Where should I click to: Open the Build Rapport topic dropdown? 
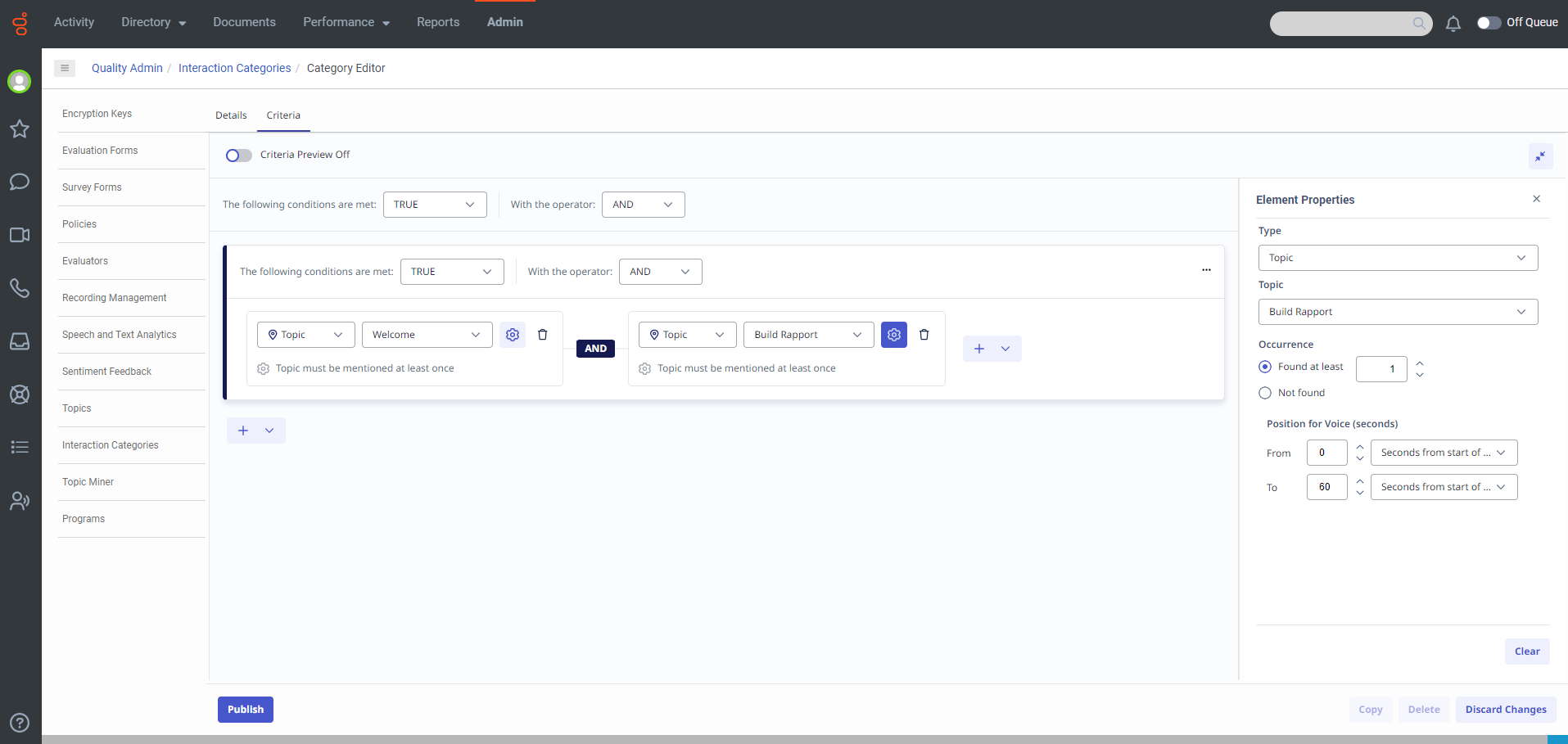click(x=808, y=334)
